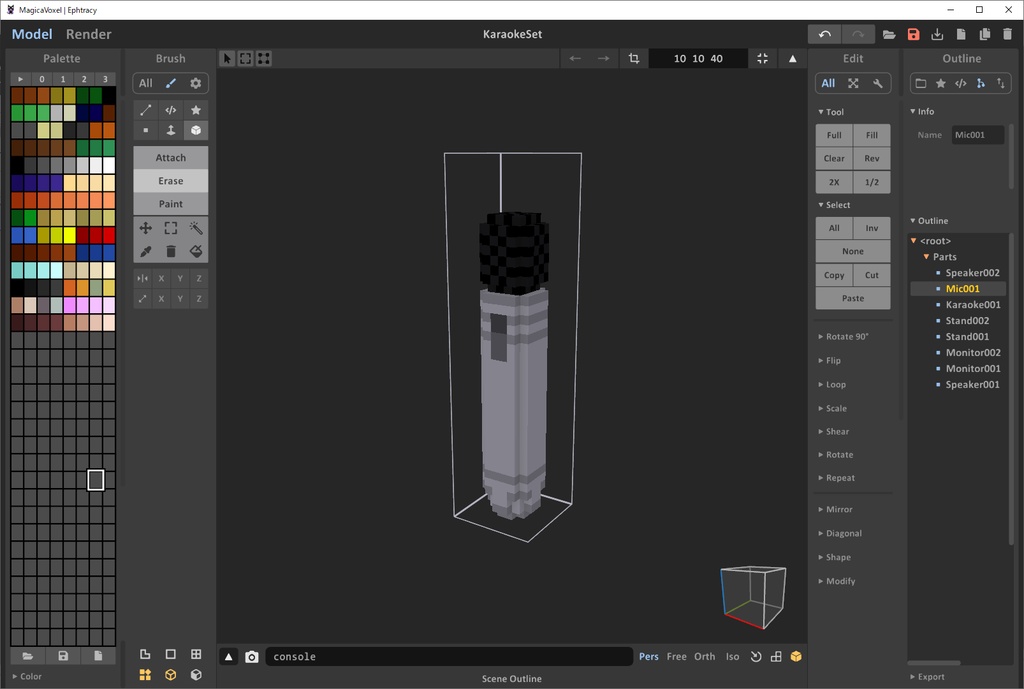1024x689 pixels.
Task: Toggle the yellow grid display icon at bottom left
Action: 145,675
